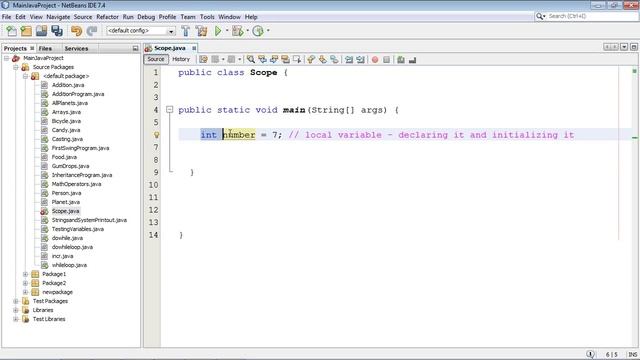Viewport: 640px width, 360px height.
Task: Click in the Search input field
Action: point(592,16)
